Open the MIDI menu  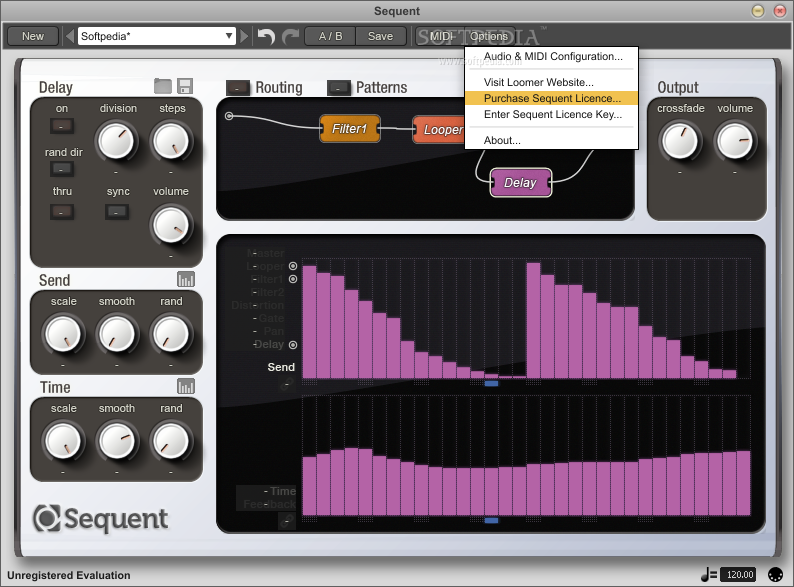coord(441,36)
